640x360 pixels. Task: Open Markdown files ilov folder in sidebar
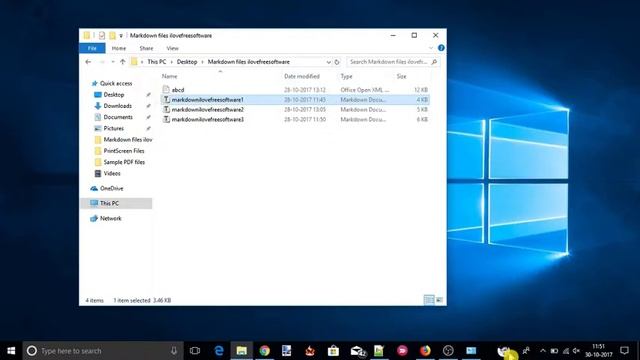[128, 140]
